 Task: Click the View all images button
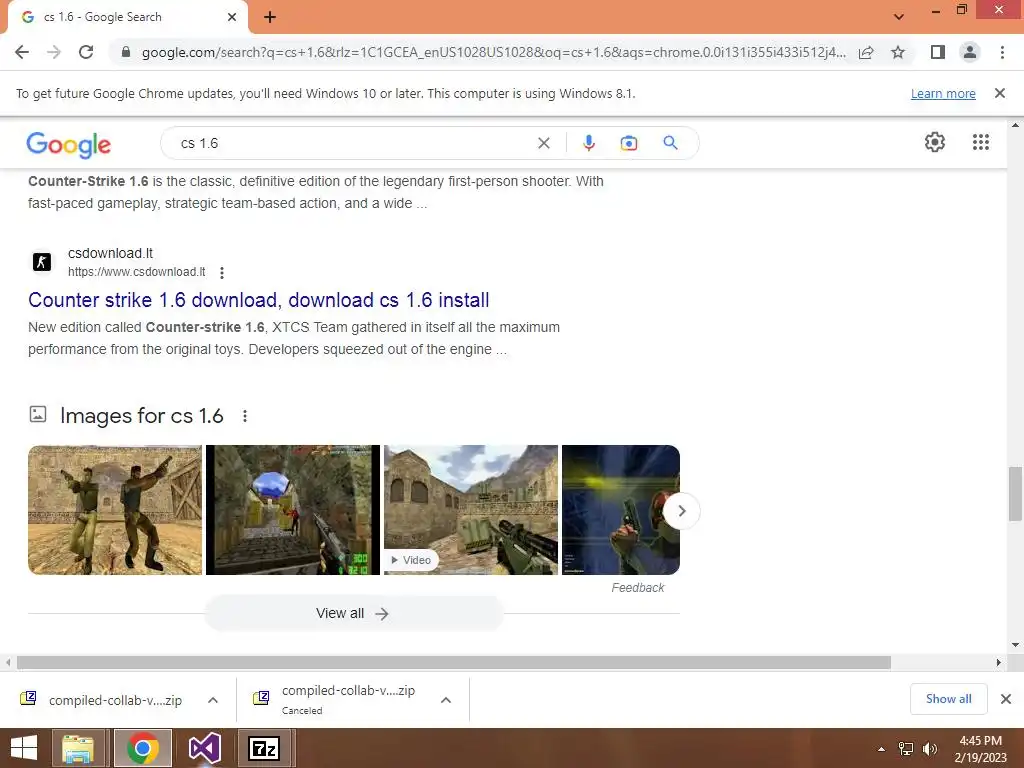(x=354, y=613)
